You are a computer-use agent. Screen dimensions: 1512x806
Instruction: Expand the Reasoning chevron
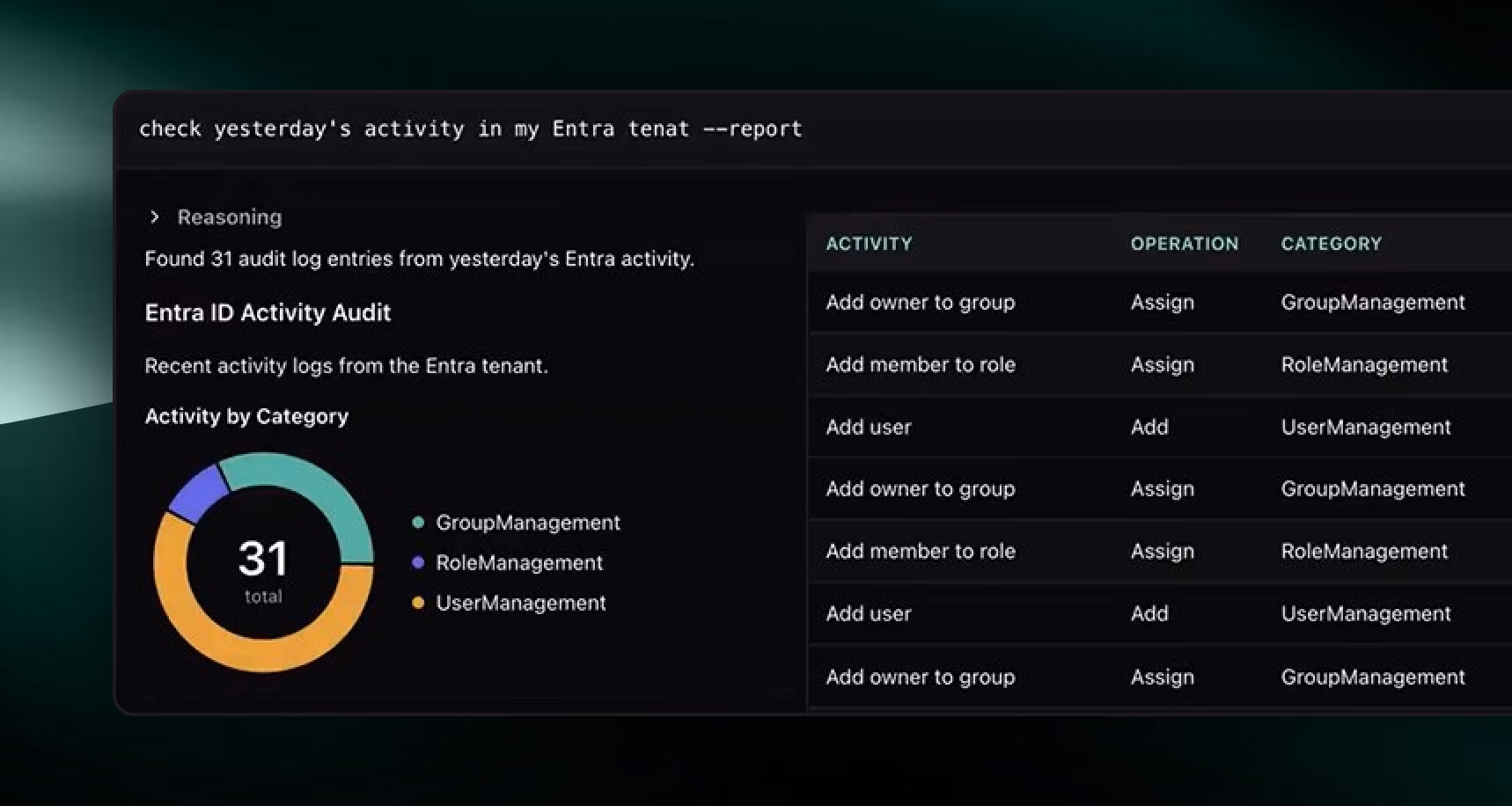155,216
